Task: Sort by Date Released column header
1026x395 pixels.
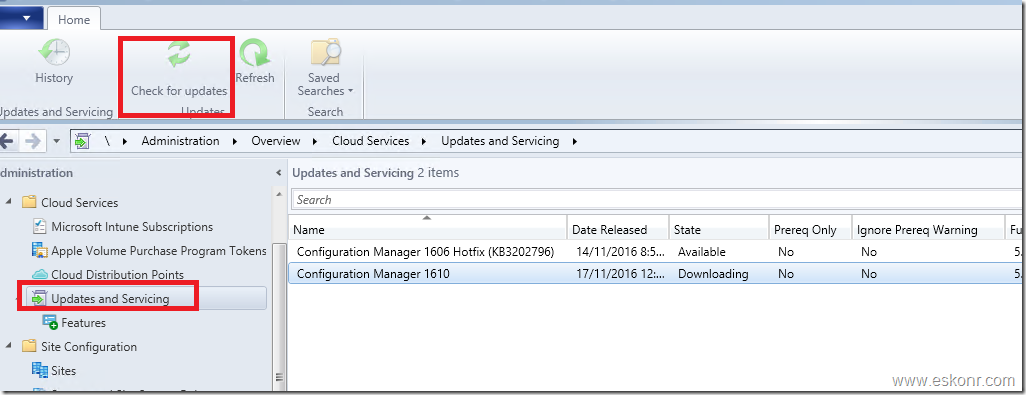Action: [x=618, y=230]
